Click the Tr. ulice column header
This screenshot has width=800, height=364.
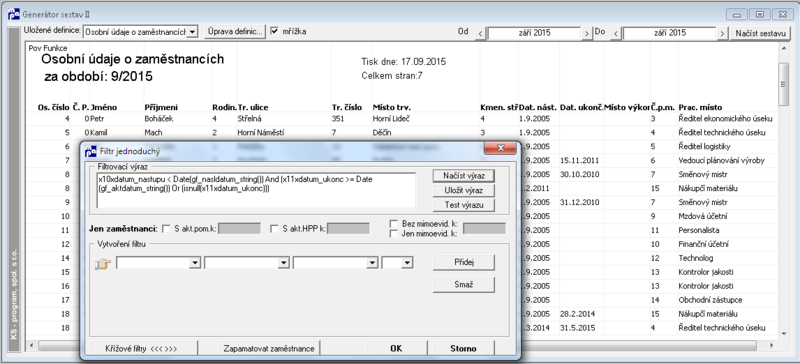coord(253,108)
